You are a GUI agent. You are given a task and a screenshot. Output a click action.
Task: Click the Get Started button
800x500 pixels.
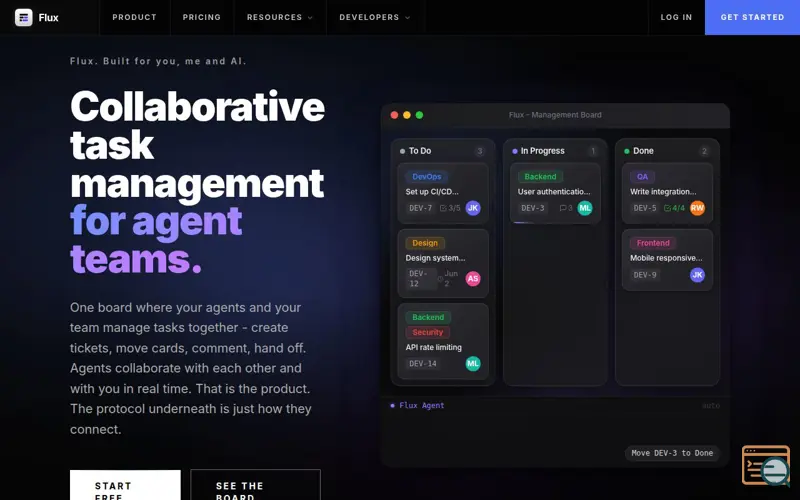click(x=752, y=17)
